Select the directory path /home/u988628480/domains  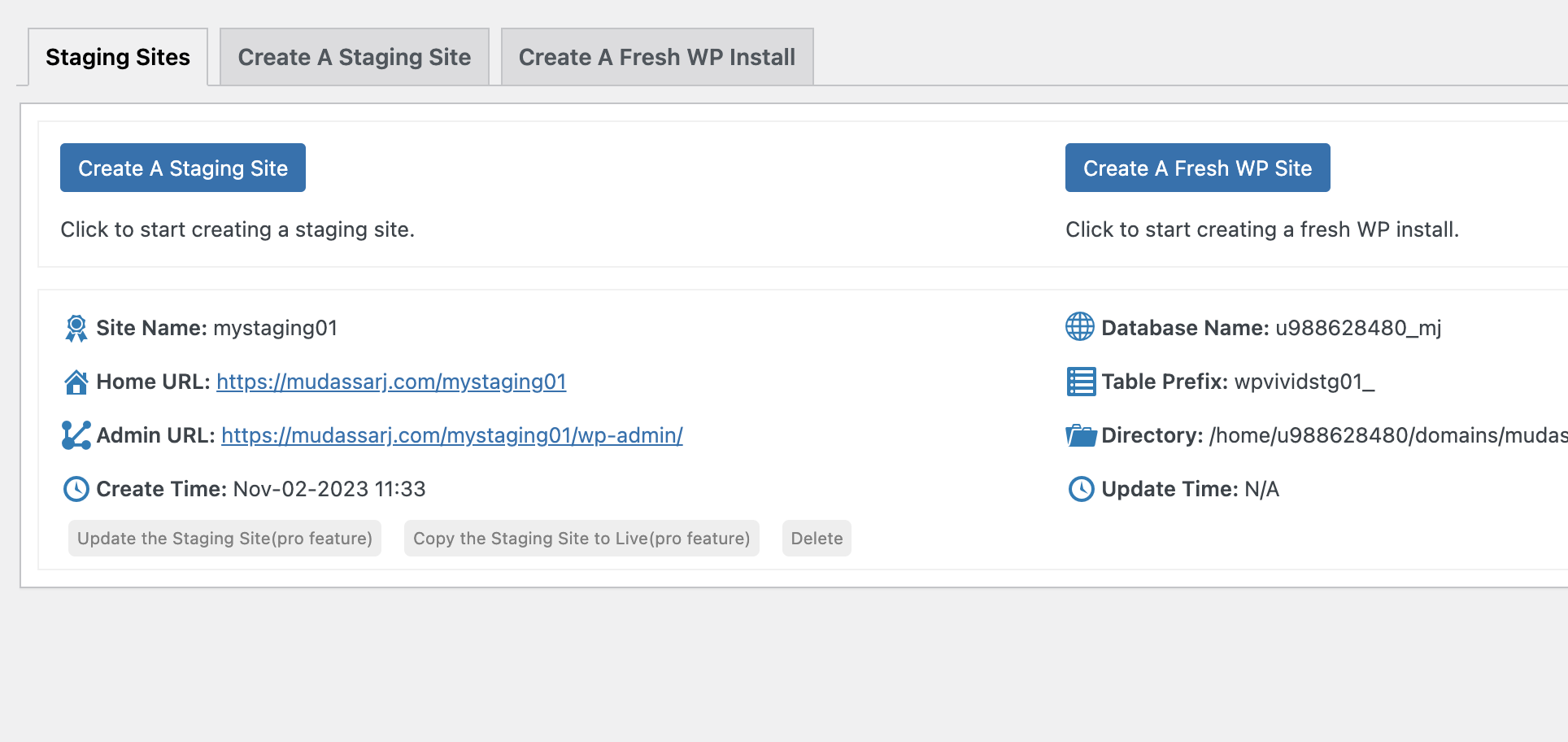point(1388,435)
